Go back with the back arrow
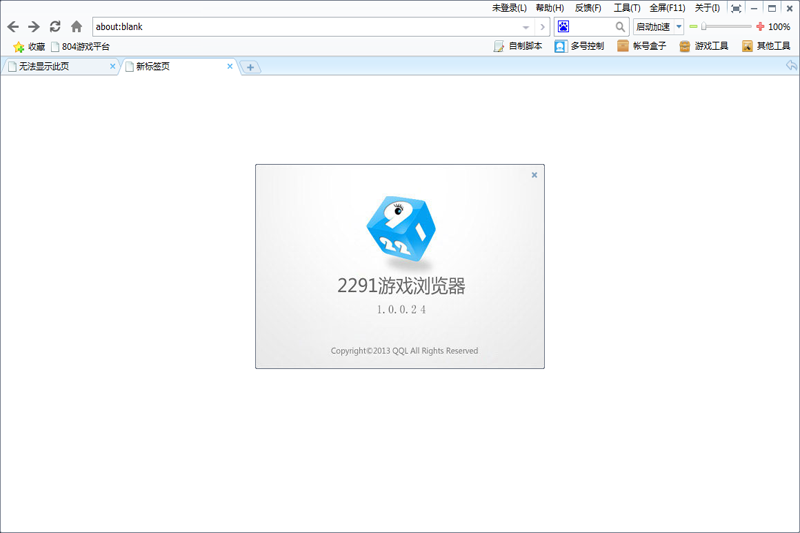800x533 pixels. coord(13,27)
